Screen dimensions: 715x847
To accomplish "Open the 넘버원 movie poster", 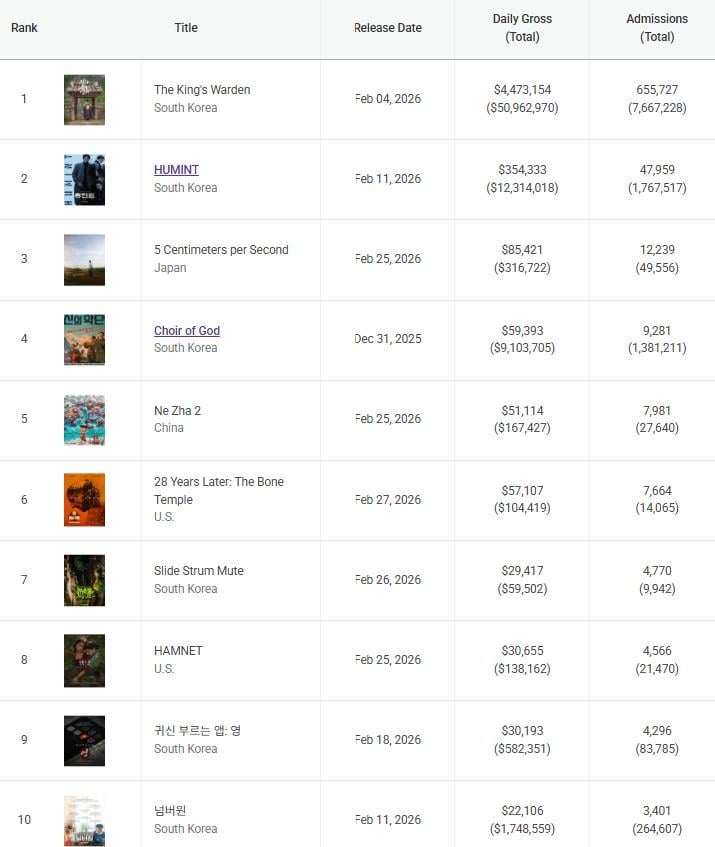I will coord(84,820).
